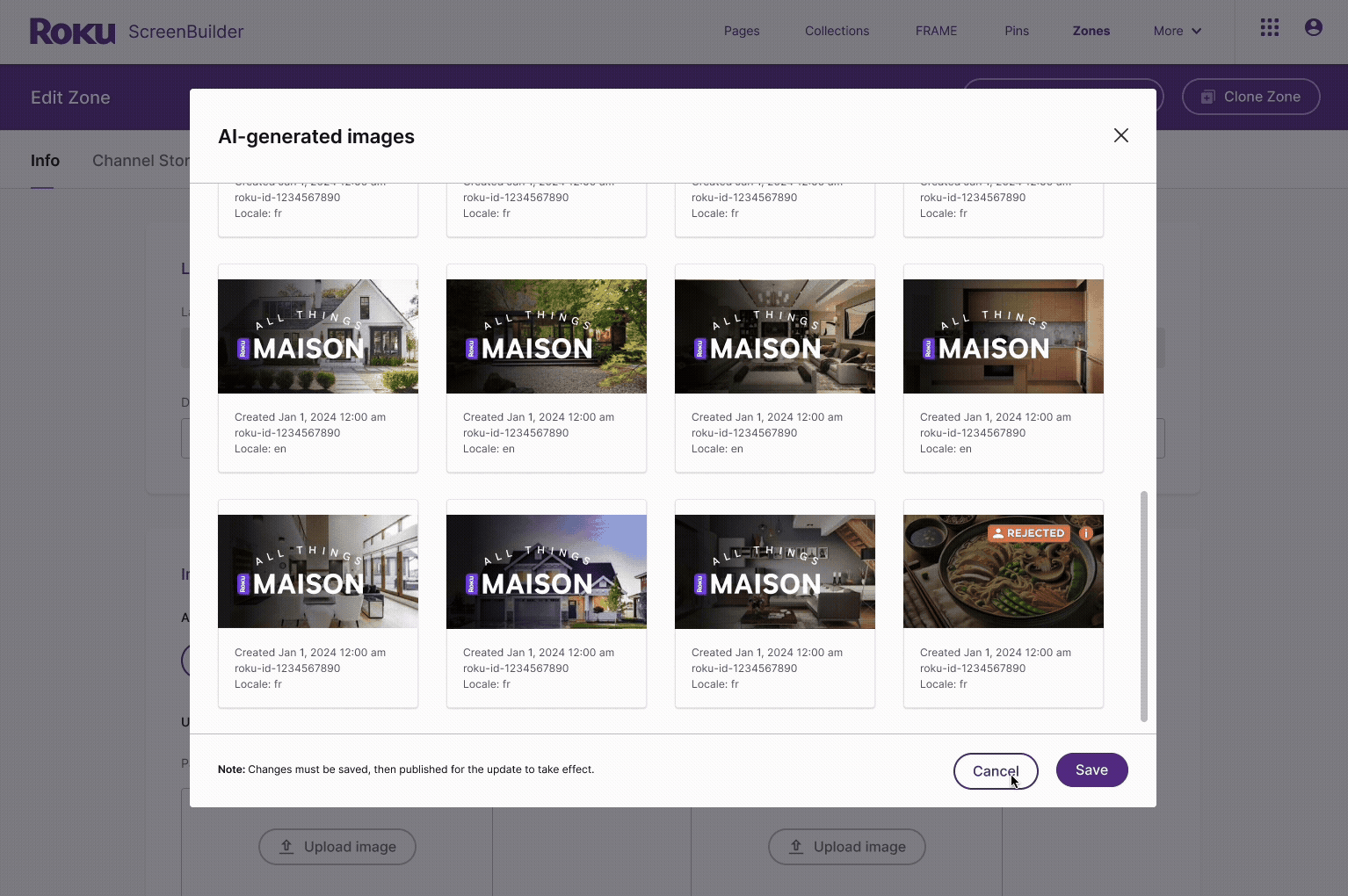
Task: Click the dialog vertical scrollbar
Action: (1143, 606)
